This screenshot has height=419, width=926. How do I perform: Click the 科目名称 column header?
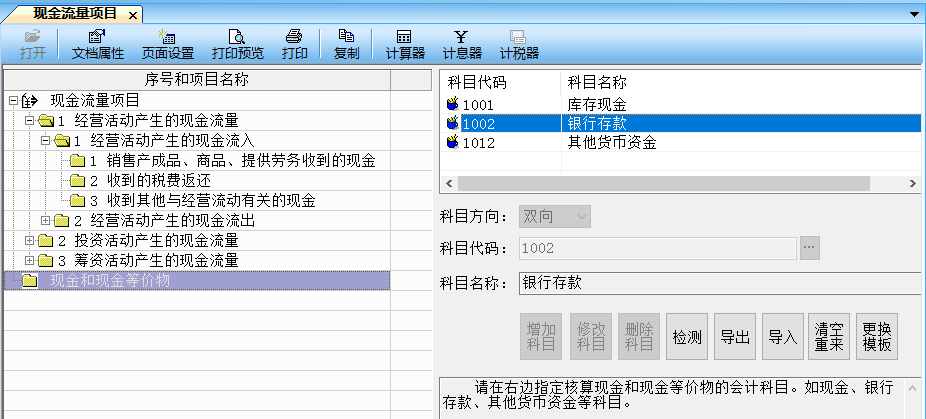[741, 82]
